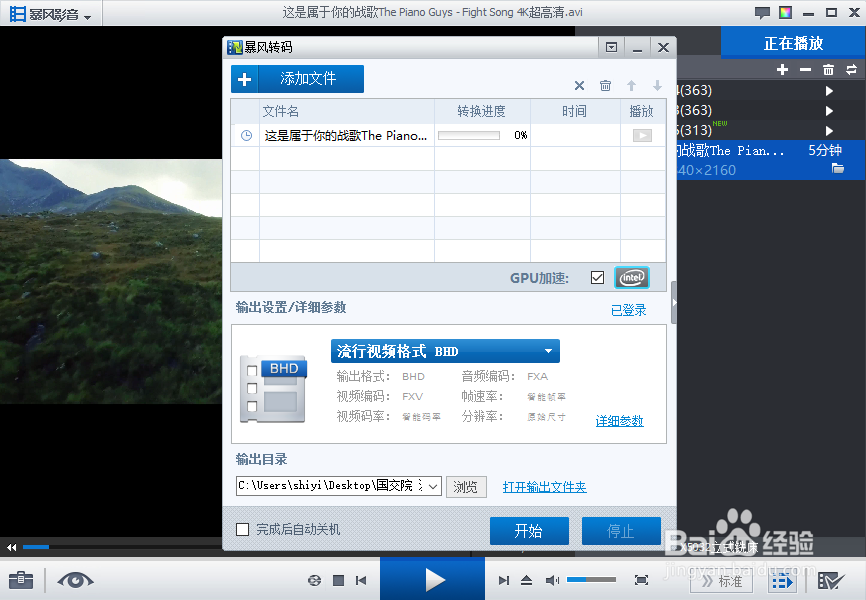Delete selected task using trash icon in dialog
This screenshot has width=866, height=600.
coord(605,86)
